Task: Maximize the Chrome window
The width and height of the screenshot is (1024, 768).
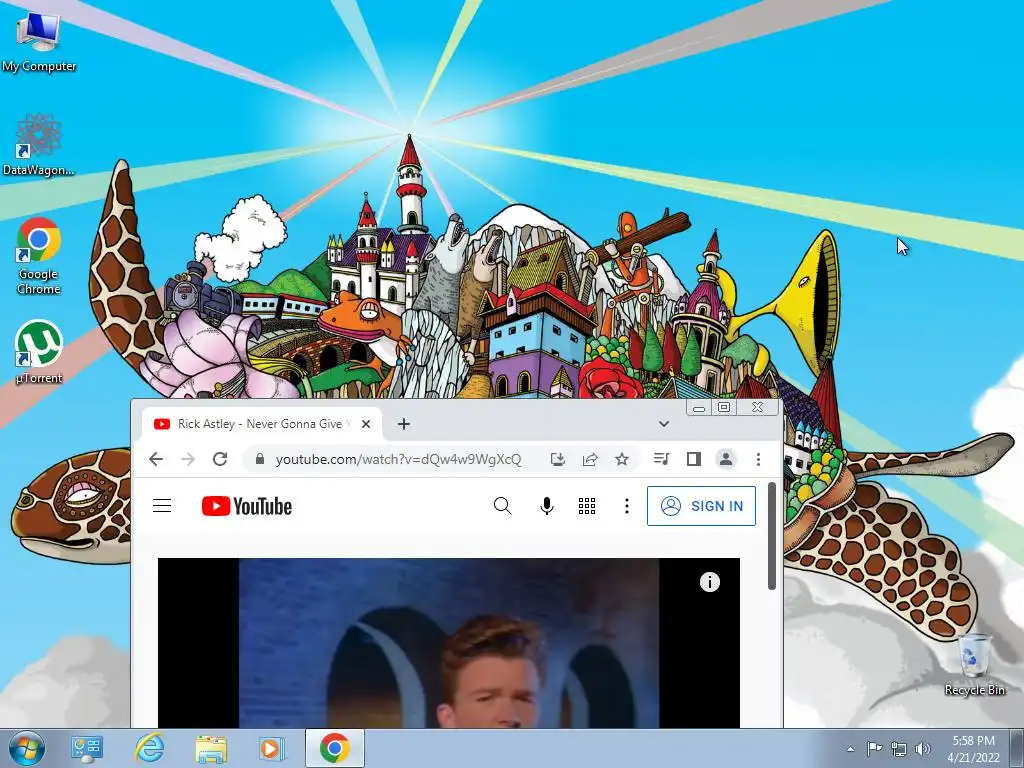Action: [724, 408]
